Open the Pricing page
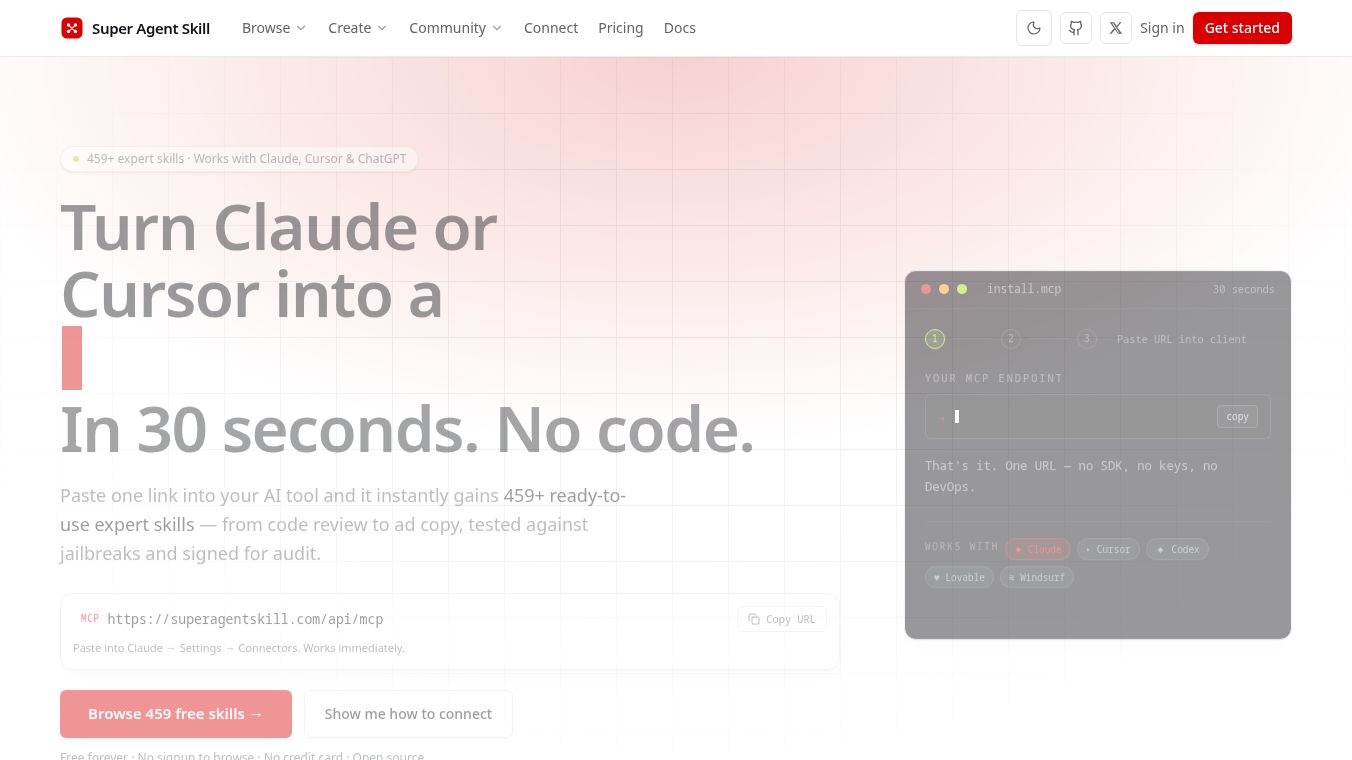Screen dimensions: 1352x760 point(621,28)
